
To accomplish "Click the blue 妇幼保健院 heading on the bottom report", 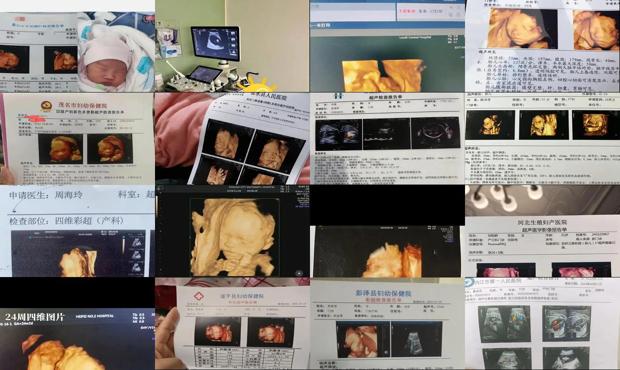I will [x=383, y=293].
